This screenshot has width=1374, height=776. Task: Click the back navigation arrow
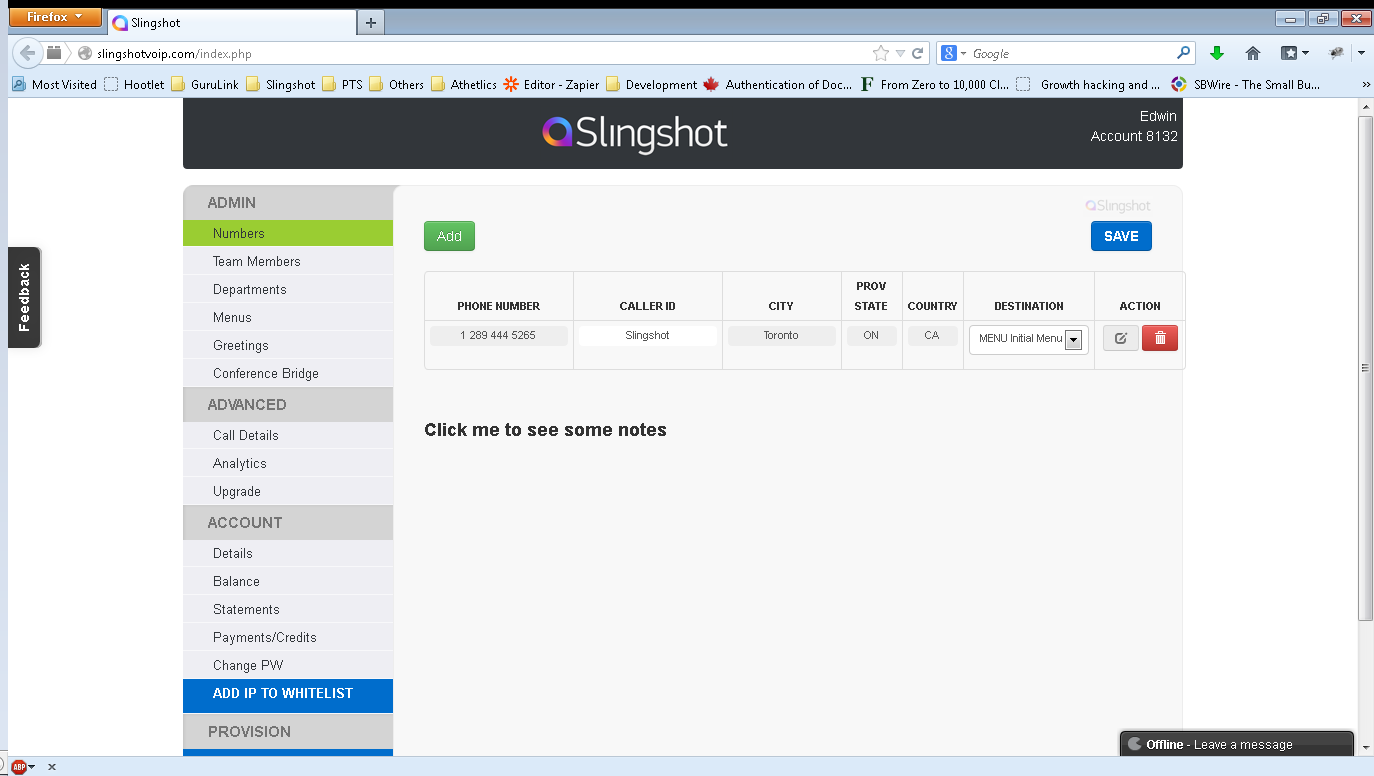(26, 52)
